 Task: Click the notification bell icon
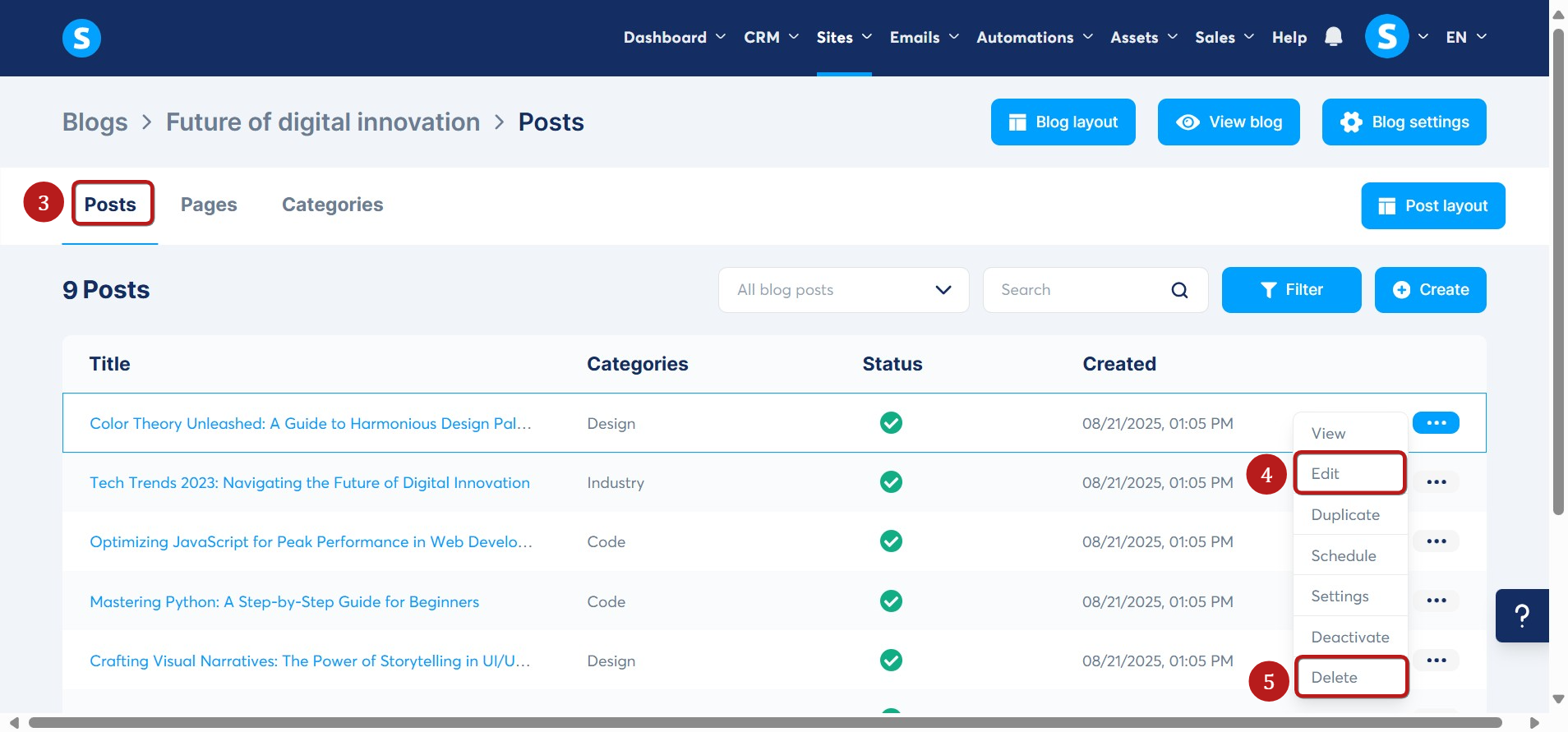click(x=1333, y=37)
